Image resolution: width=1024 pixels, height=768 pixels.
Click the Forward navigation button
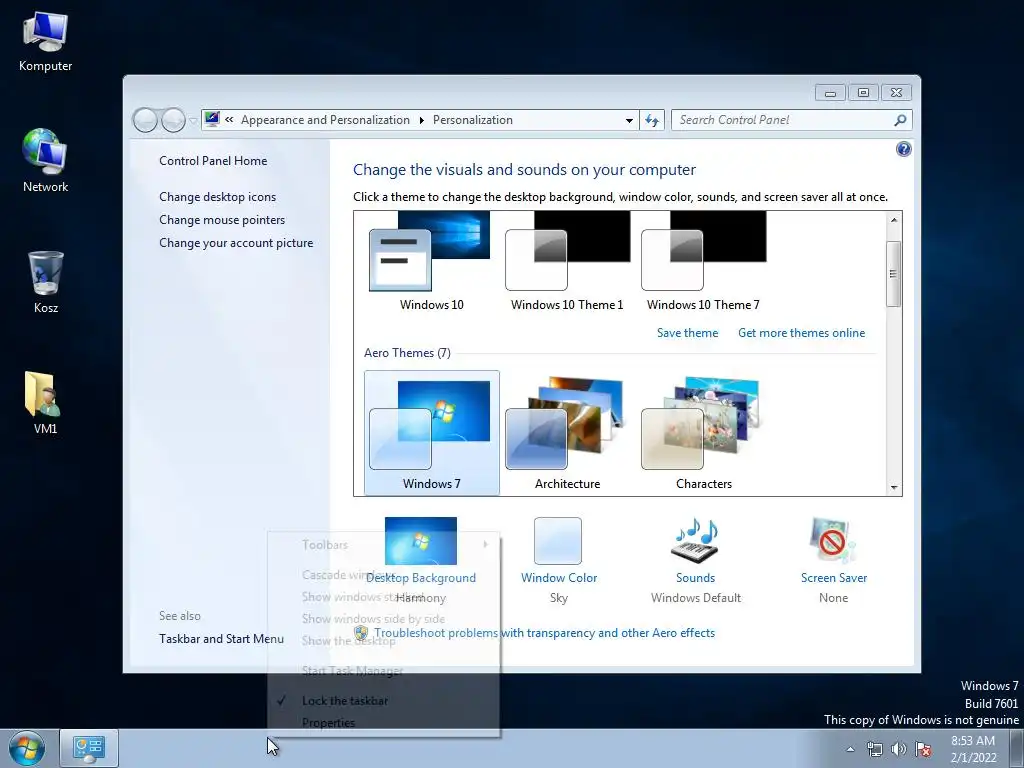tap(173, 120)
